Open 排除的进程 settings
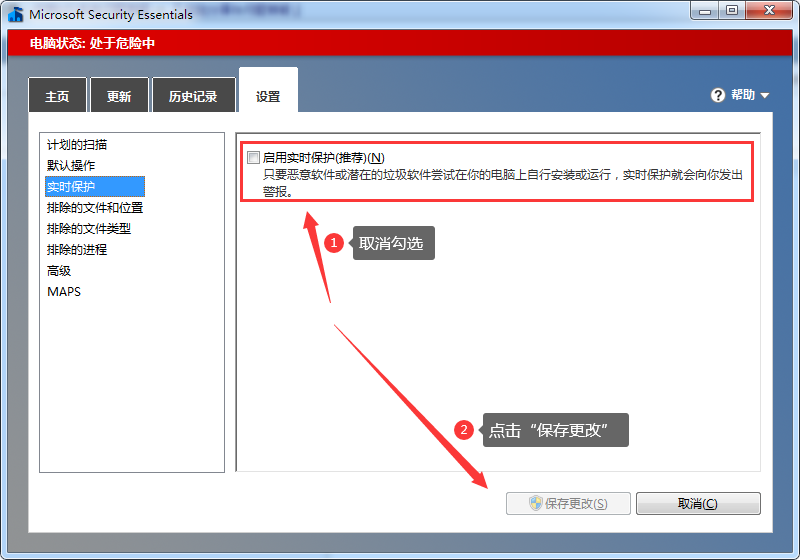 coord(77,249)
